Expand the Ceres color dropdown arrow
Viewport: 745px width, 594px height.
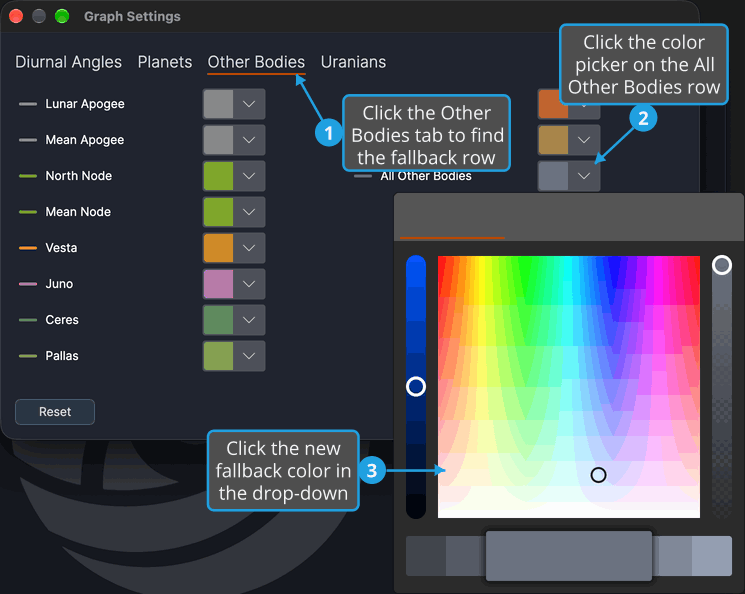[249, 320]
